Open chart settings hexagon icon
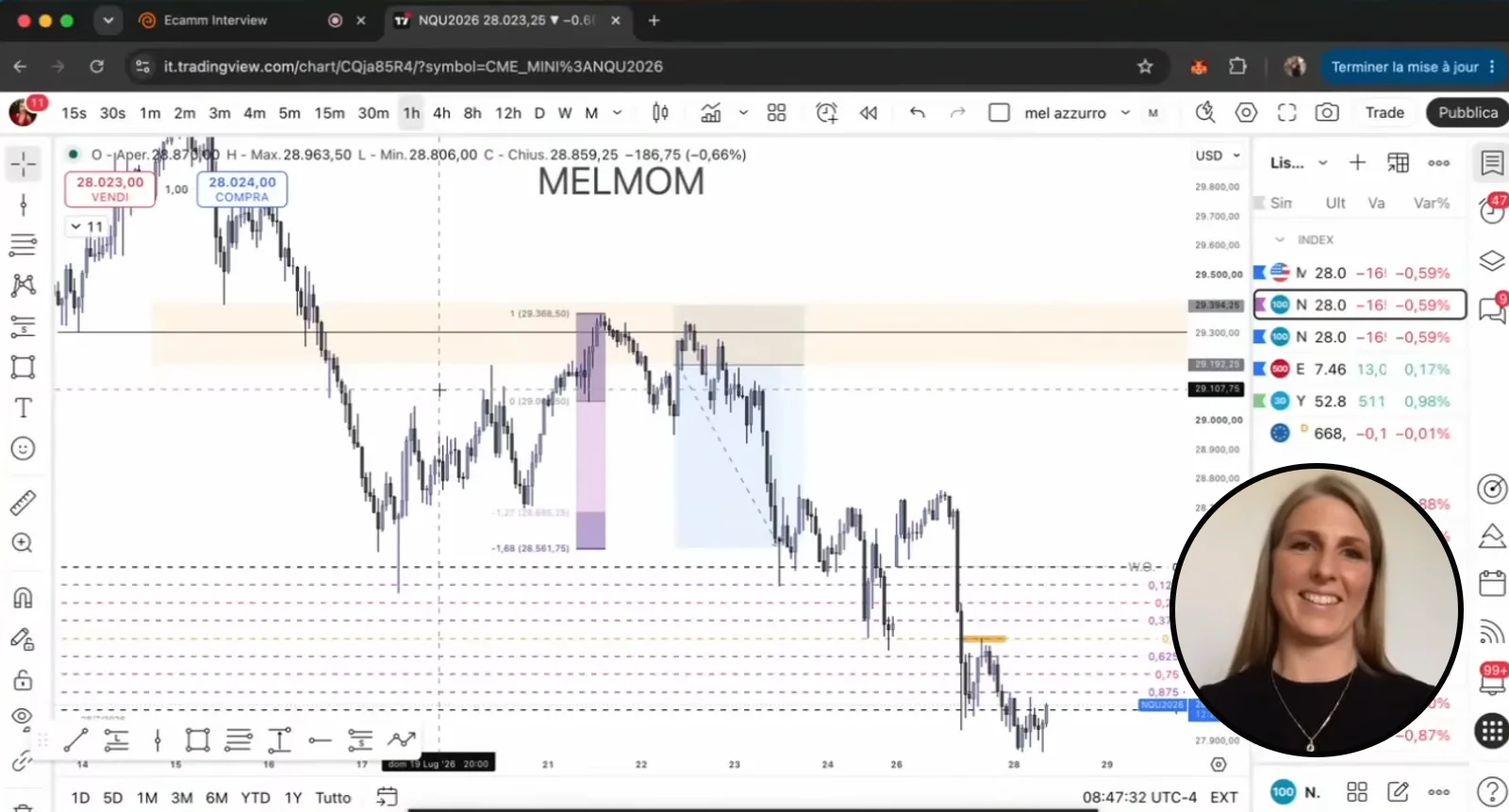Screen dimensions: 1509x812 1246,113
